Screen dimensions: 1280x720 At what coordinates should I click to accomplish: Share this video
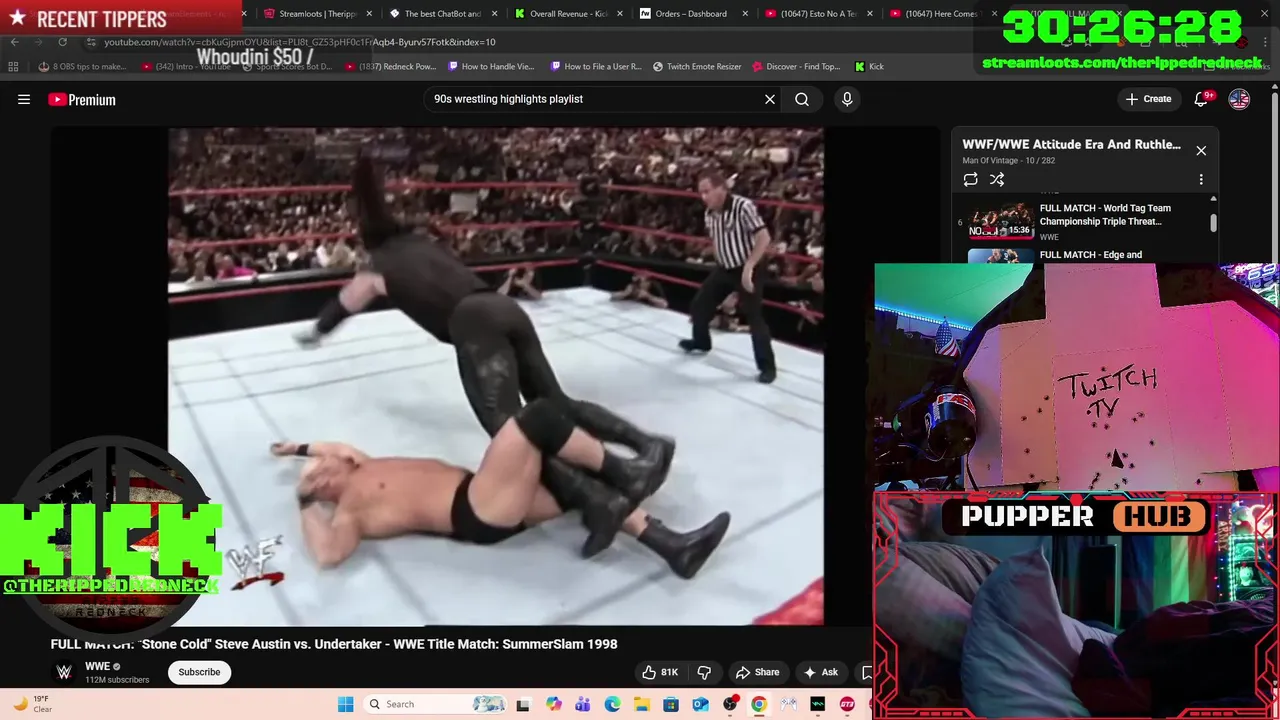(757, 672)
